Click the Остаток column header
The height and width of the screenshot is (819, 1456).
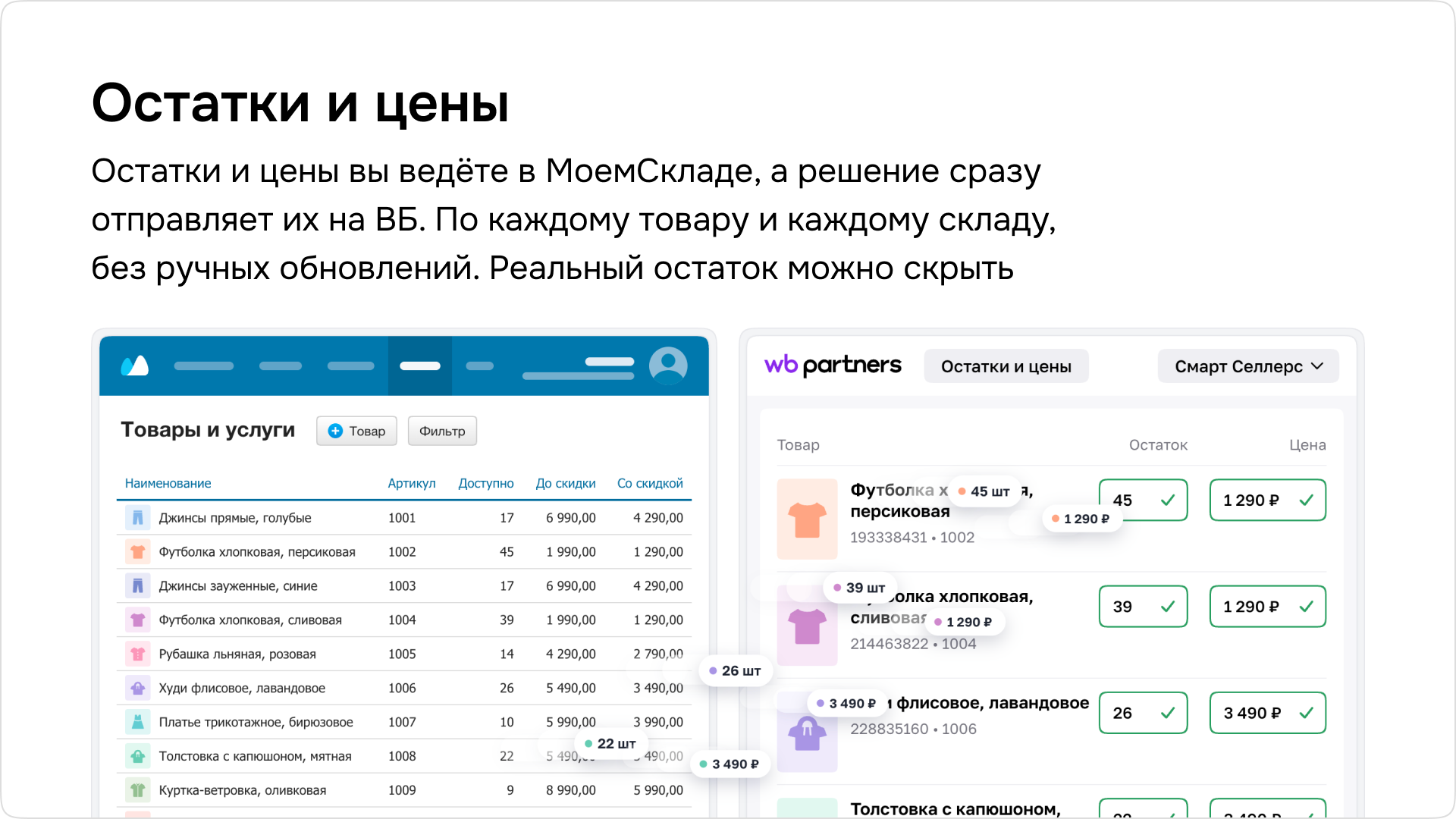coord(1158,445)
